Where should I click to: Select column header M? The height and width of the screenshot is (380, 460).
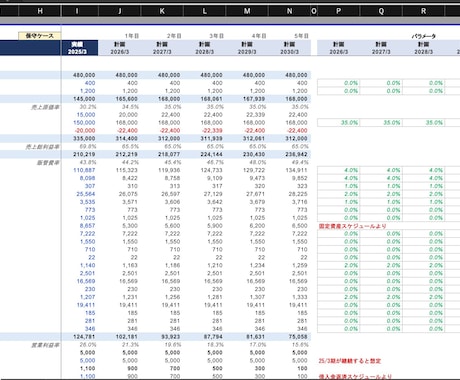(x=247, y=11)
